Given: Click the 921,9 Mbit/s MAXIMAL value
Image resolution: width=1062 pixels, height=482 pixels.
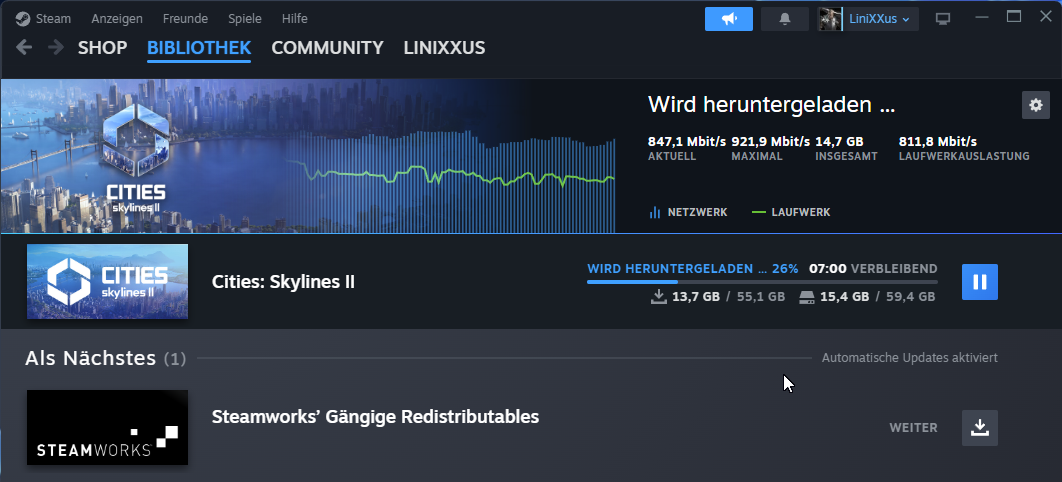Looking at the screenshot, I should [x=771, y=141].
